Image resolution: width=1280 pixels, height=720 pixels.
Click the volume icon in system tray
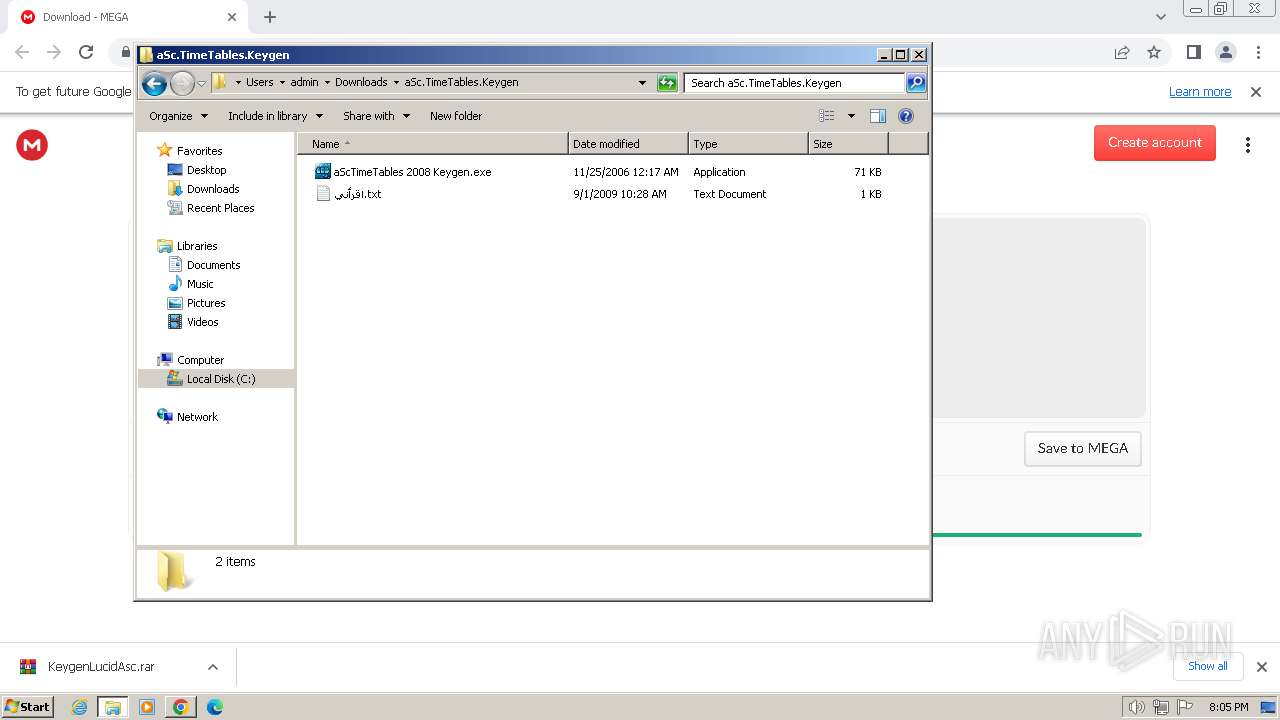[1136, 707]
